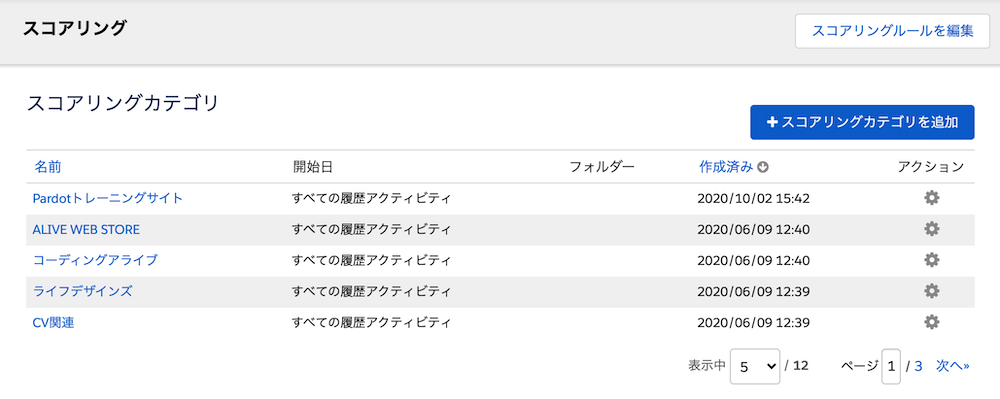1000x399 pixels.
Task: Open the コーディングアライブ category link
Action: [95, 260]
